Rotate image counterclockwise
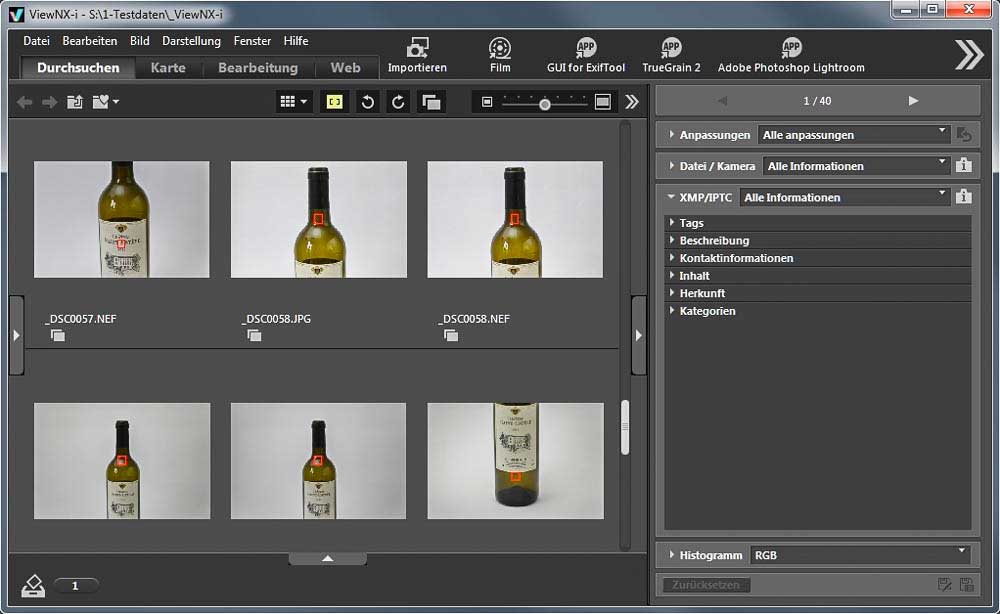Image resolution: width=1000 pixels, height=614 pixels. [368, 102]
